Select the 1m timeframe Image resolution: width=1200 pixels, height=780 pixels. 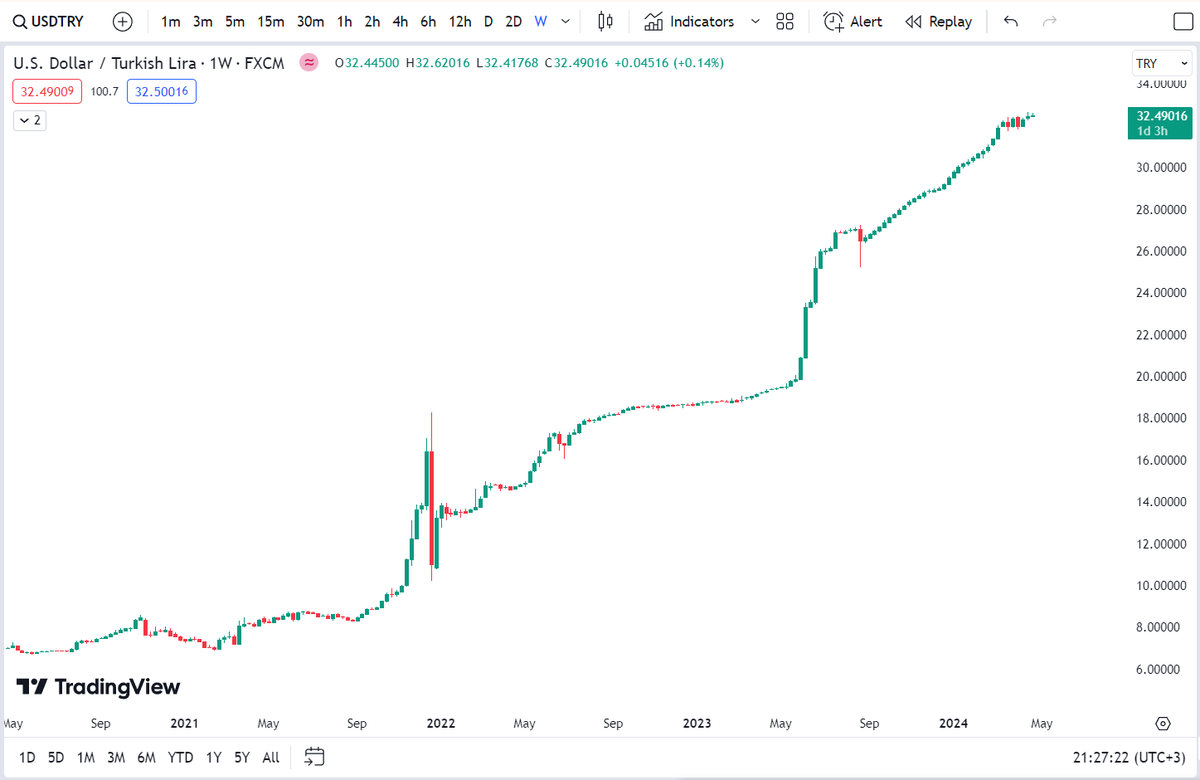pos(171,21)
